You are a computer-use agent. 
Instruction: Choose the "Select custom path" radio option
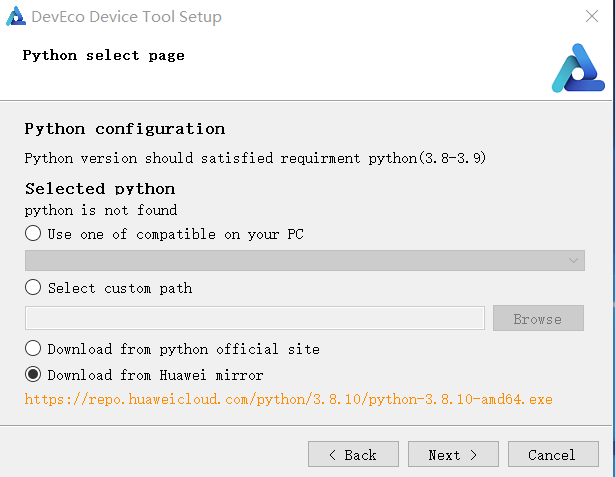[x=34, y=288]
